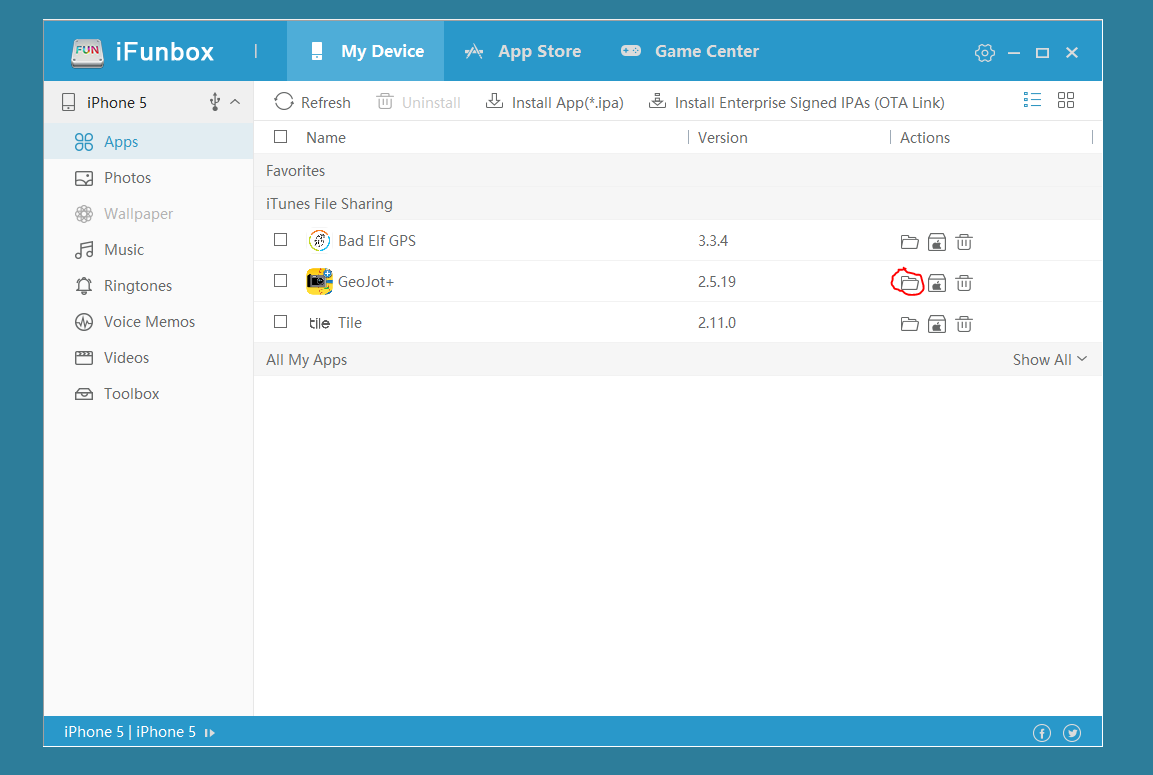The width and height of the screenshot is (1153, 775).
Task: Remove the Tile app via trash icon
Action: pos(964,324)
